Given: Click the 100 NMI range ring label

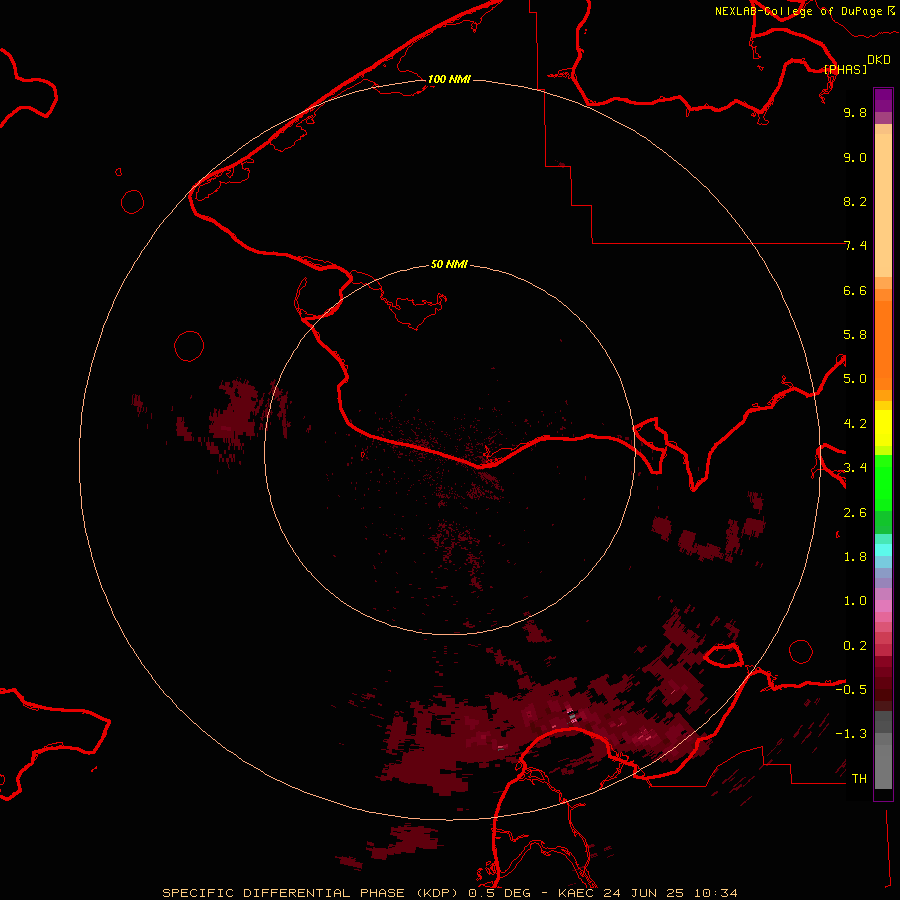Looking at the screenshot, I should coord(449,79).
